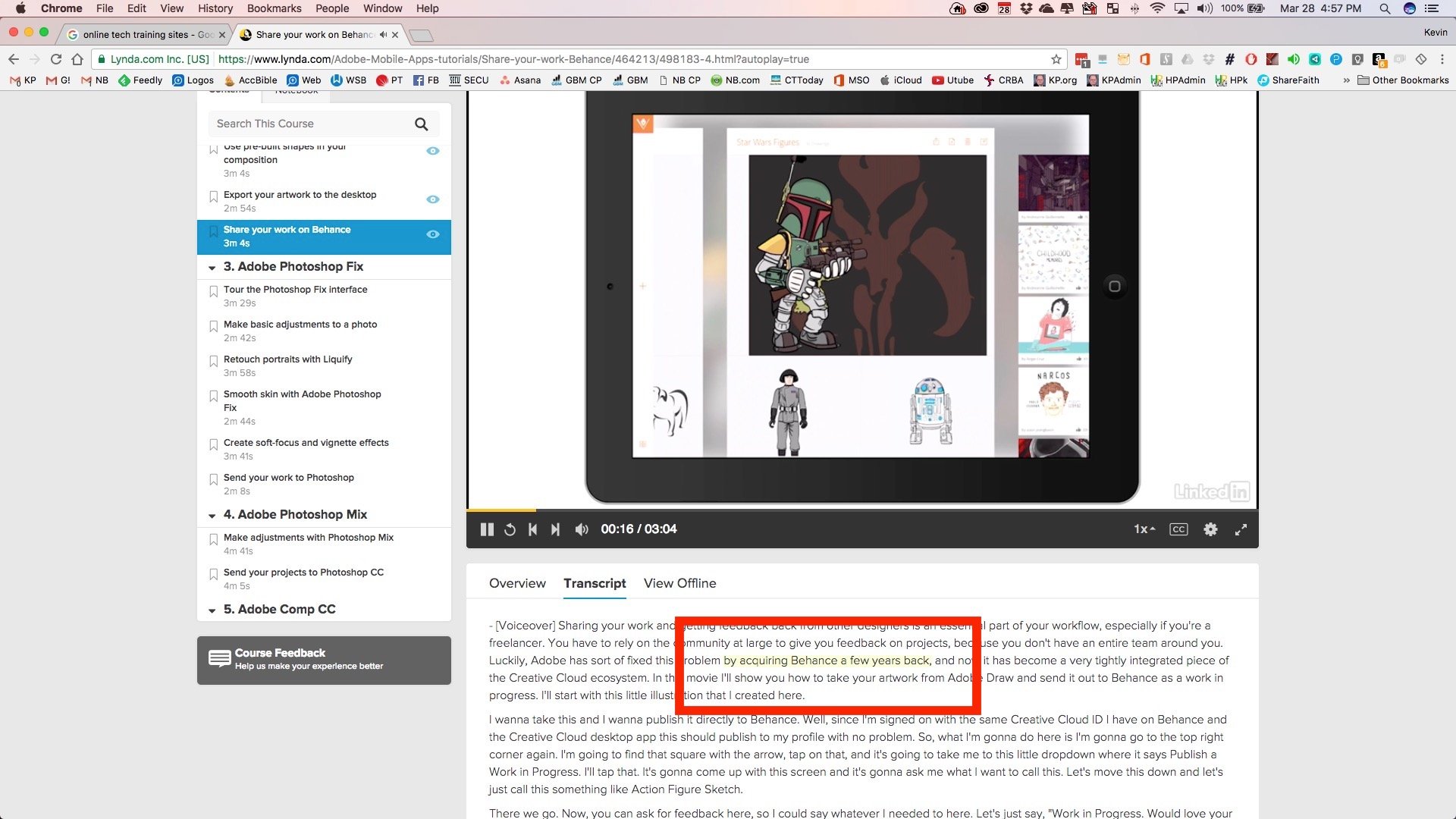This screenshot has width=1456, height=819.
Task: Click highlighted transcript phrase about acquiring Behance
Action: point(827,661)
